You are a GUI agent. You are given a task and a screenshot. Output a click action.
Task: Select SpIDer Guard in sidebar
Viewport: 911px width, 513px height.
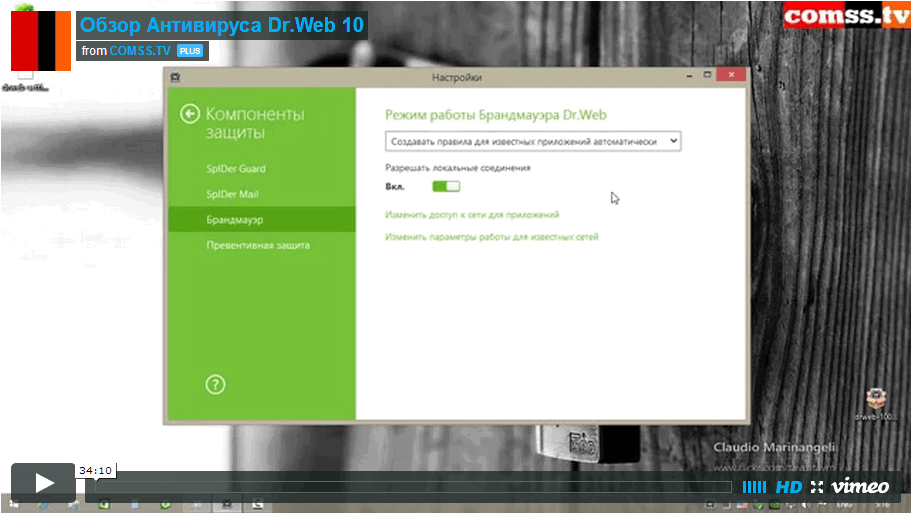(236, 168)
